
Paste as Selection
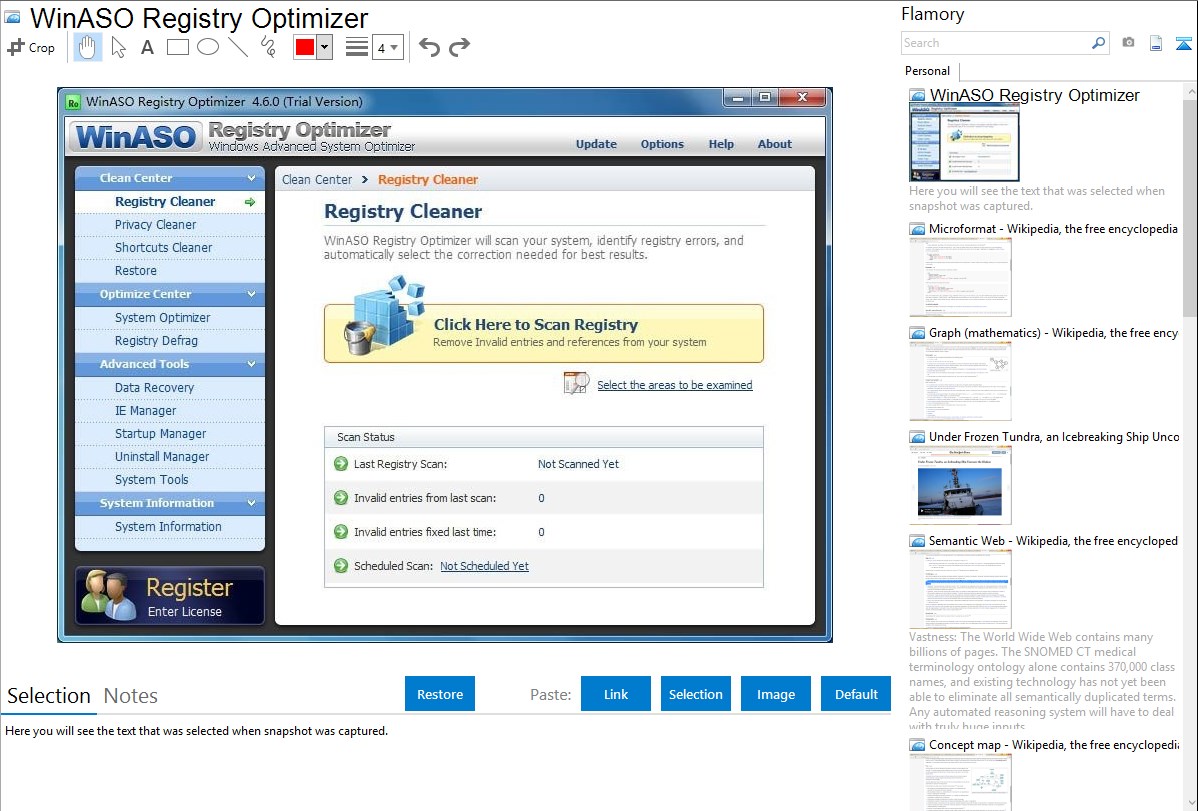(695, 694)
